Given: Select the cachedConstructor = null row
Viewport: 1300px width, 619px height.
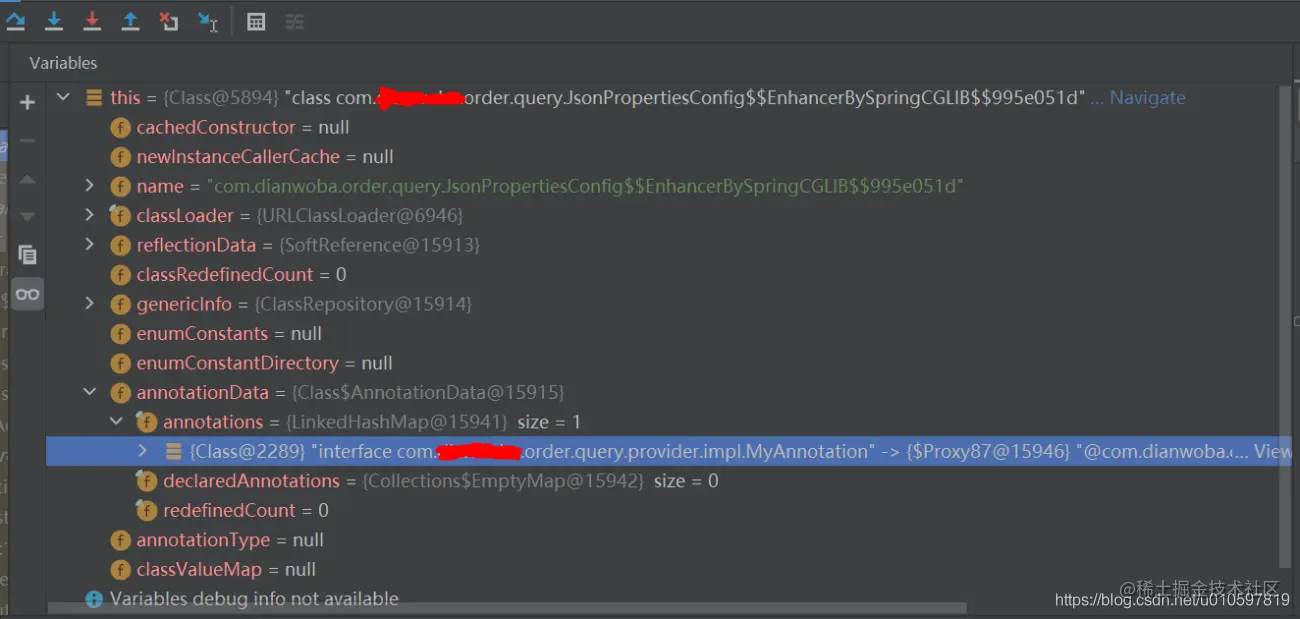Looking at the screenshot, I should point(662,128).
